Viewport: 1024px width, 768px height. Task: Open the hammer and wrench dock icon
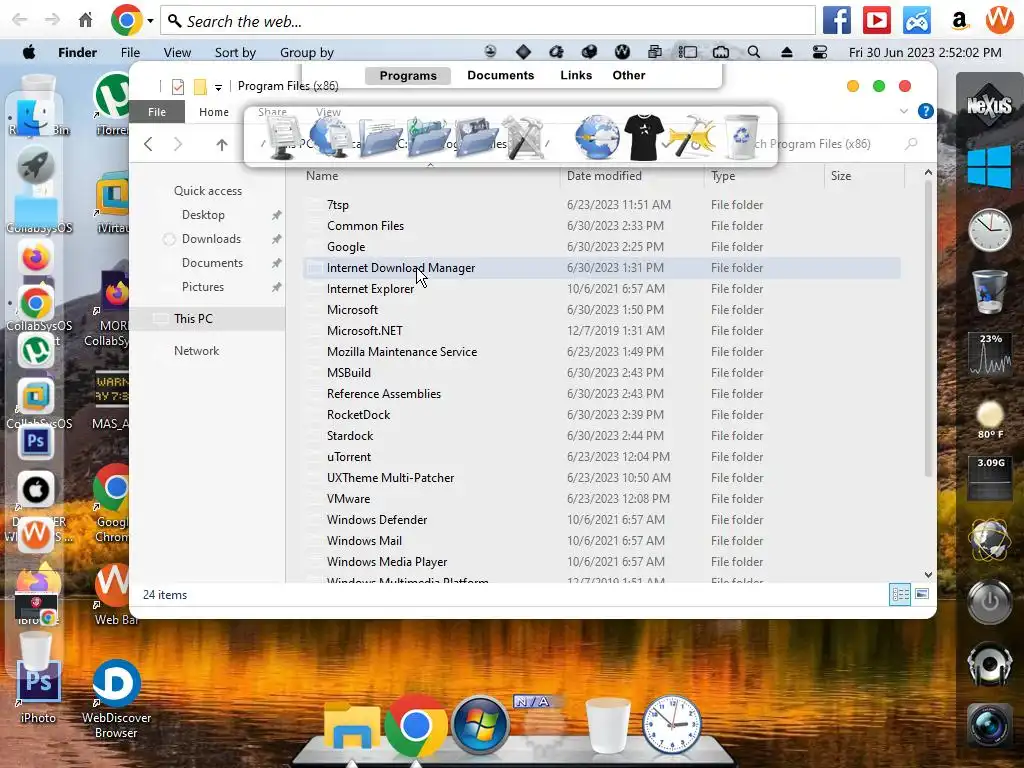[x=692, y=136]
